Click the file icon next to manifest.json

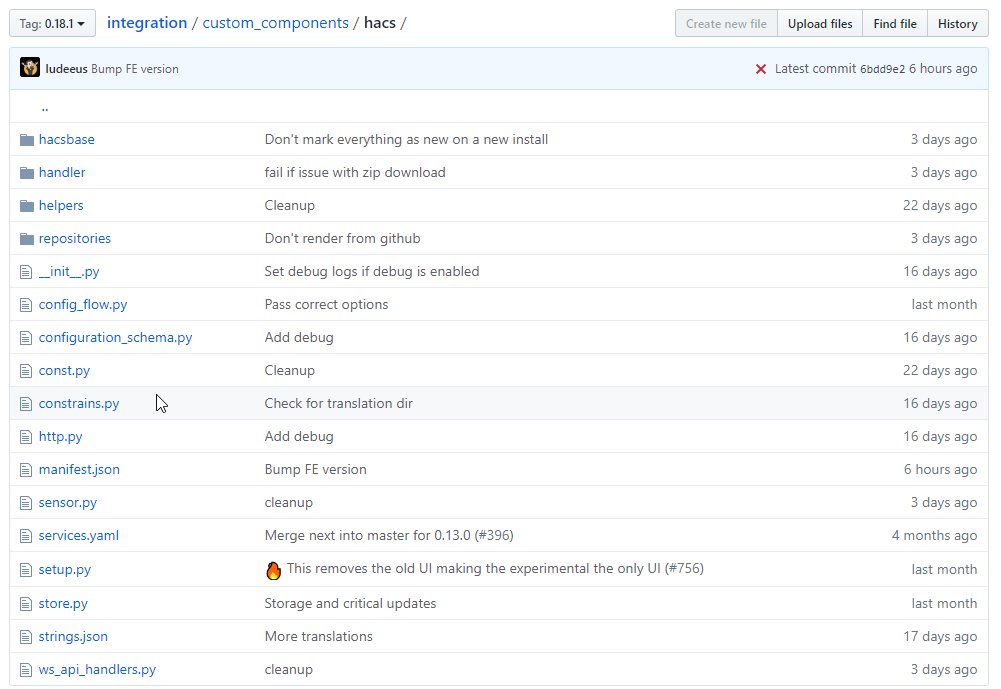point(25,469)
